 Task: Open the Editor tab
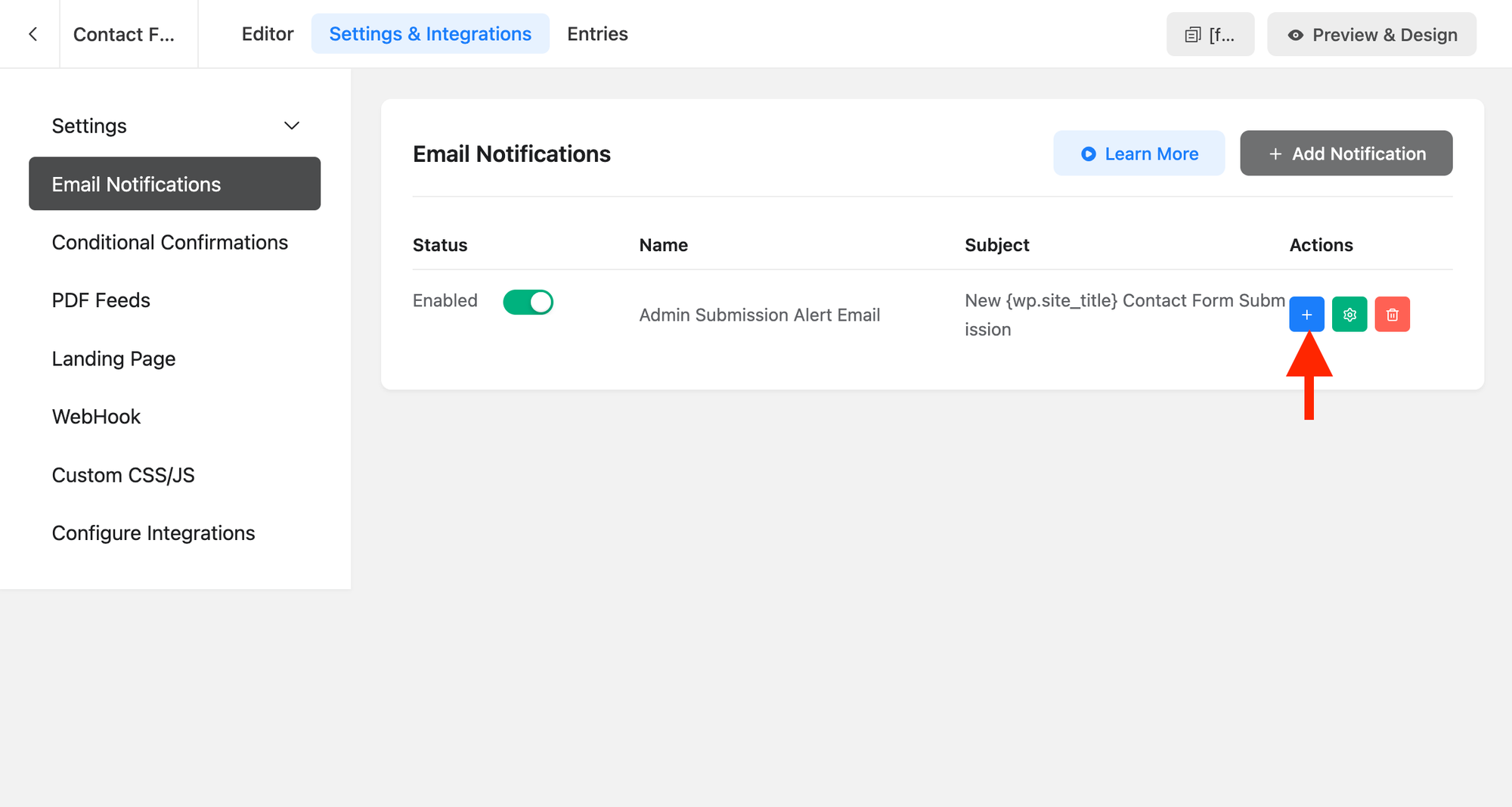267,33
